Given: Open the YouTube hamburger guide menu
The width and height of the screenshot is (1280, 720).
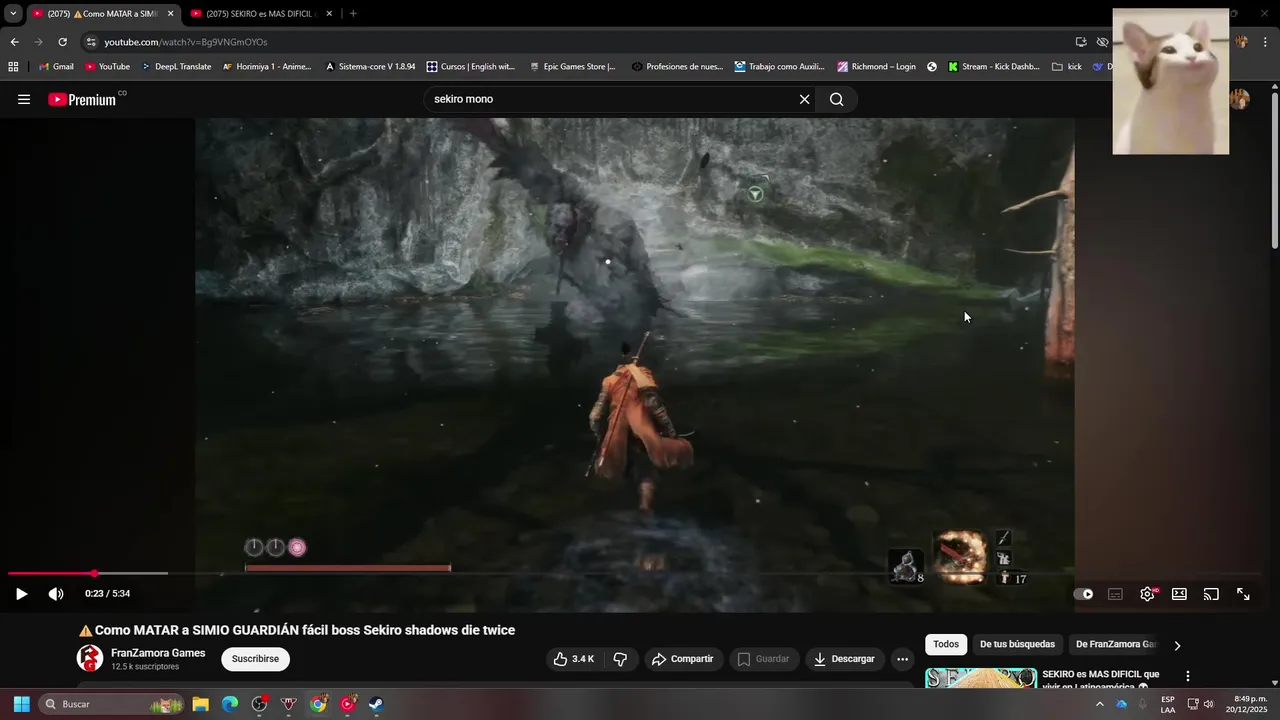Looking at the screenshot, I should click(24, 99).
